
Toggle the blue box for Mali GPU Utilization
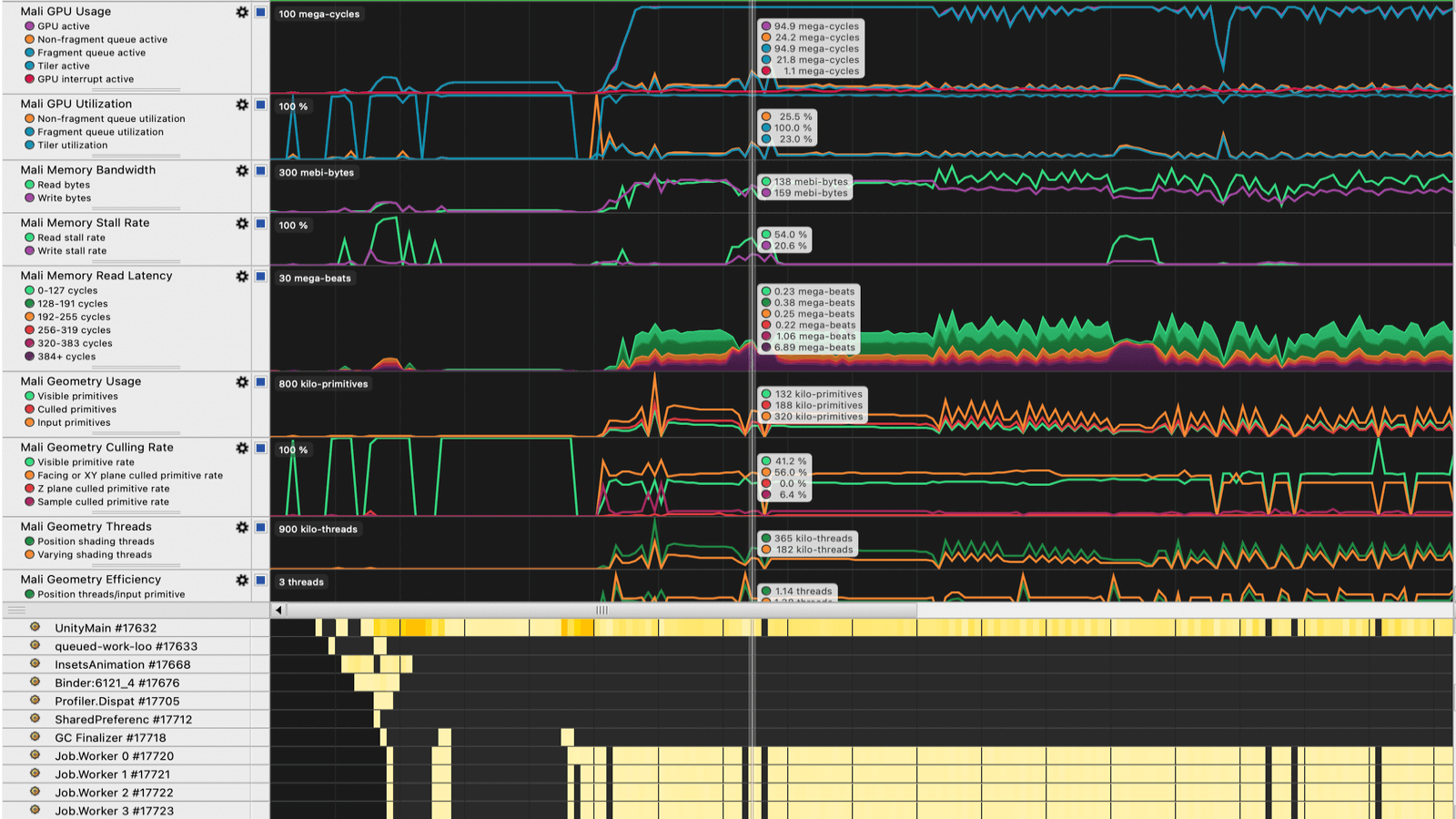click(x=260, y=106)
